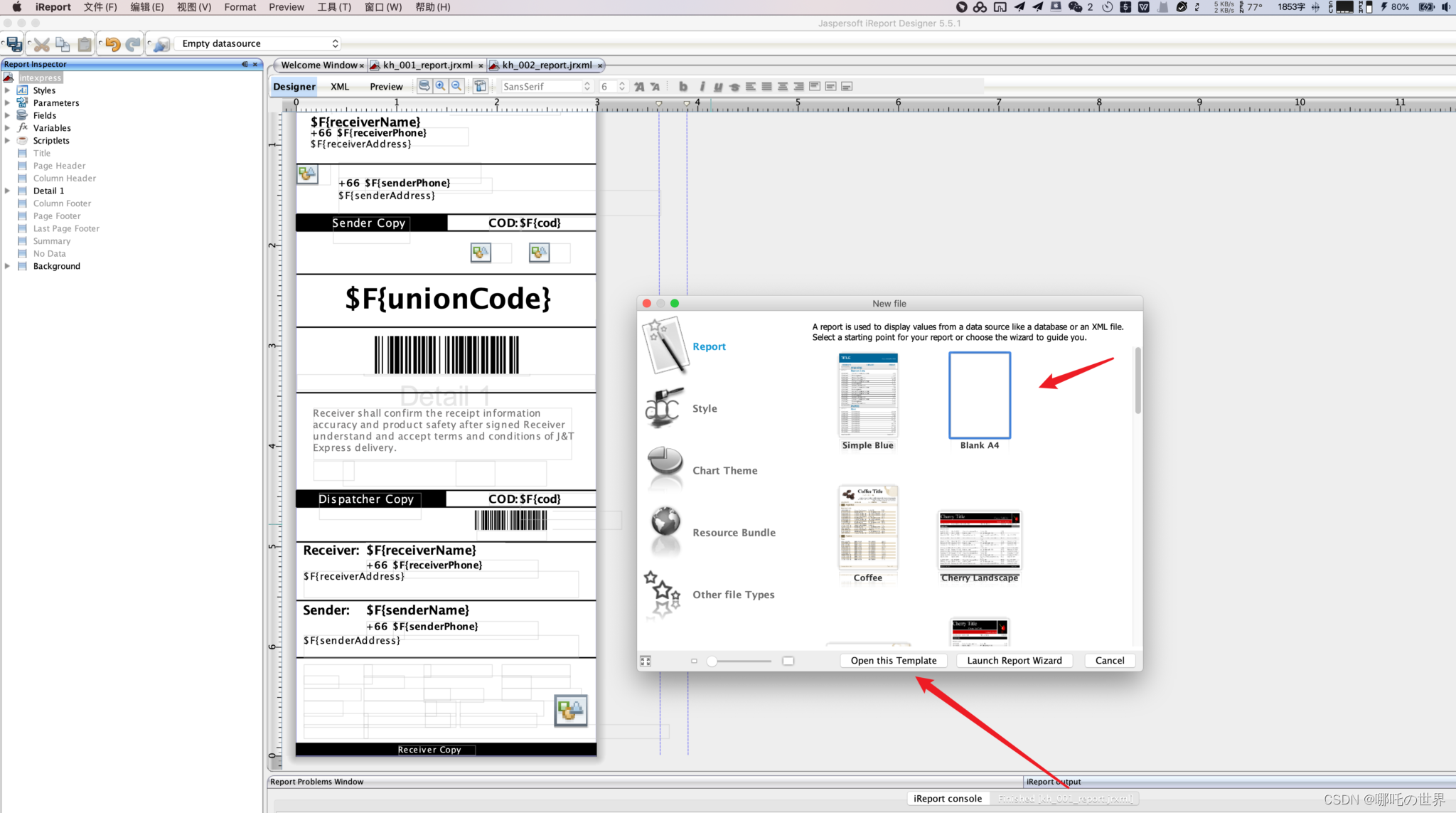Expand the Detail 1 tree node
The width and height of the screenshot is (1456, 813).
click(x=7, y=191)
